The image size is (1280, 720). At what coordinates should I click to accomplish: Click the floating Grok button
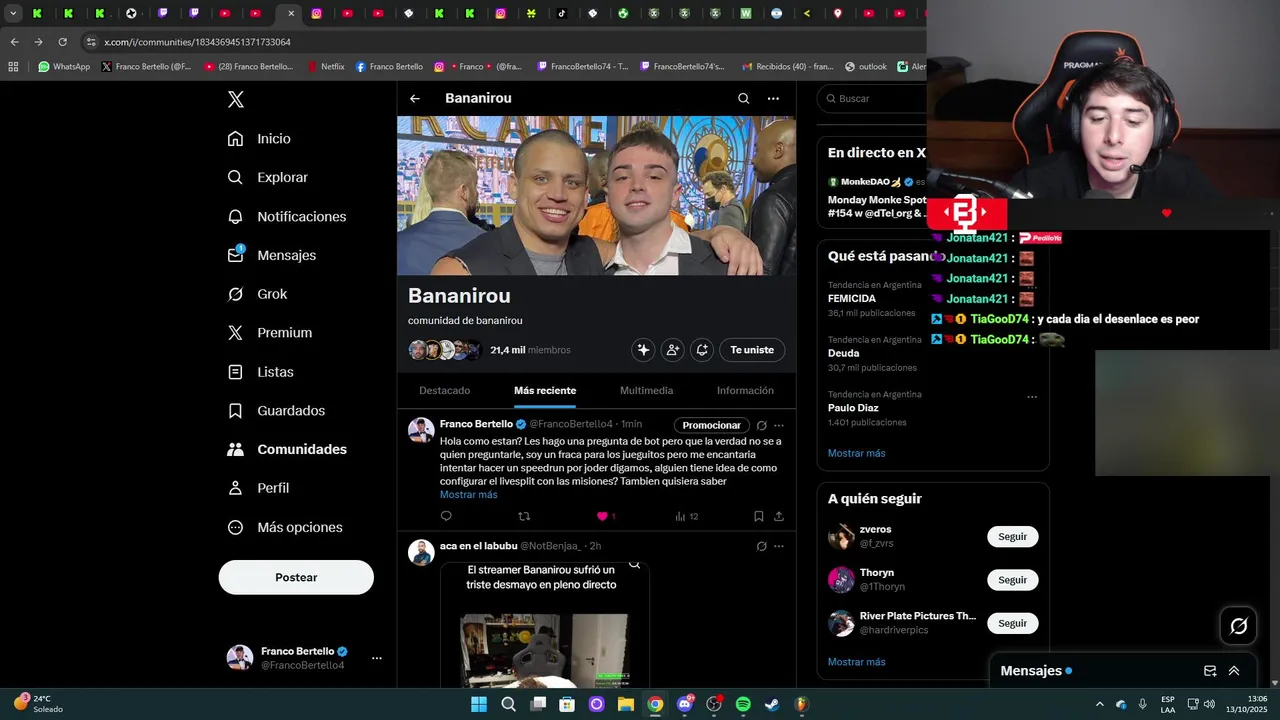click(1238, 626)
